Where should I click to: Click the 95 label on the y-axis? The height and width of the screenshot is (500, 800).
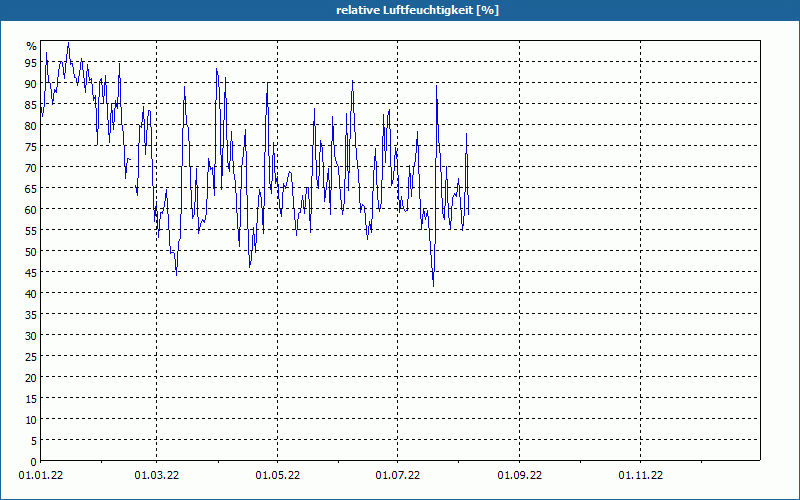click(x=30, y=62)
